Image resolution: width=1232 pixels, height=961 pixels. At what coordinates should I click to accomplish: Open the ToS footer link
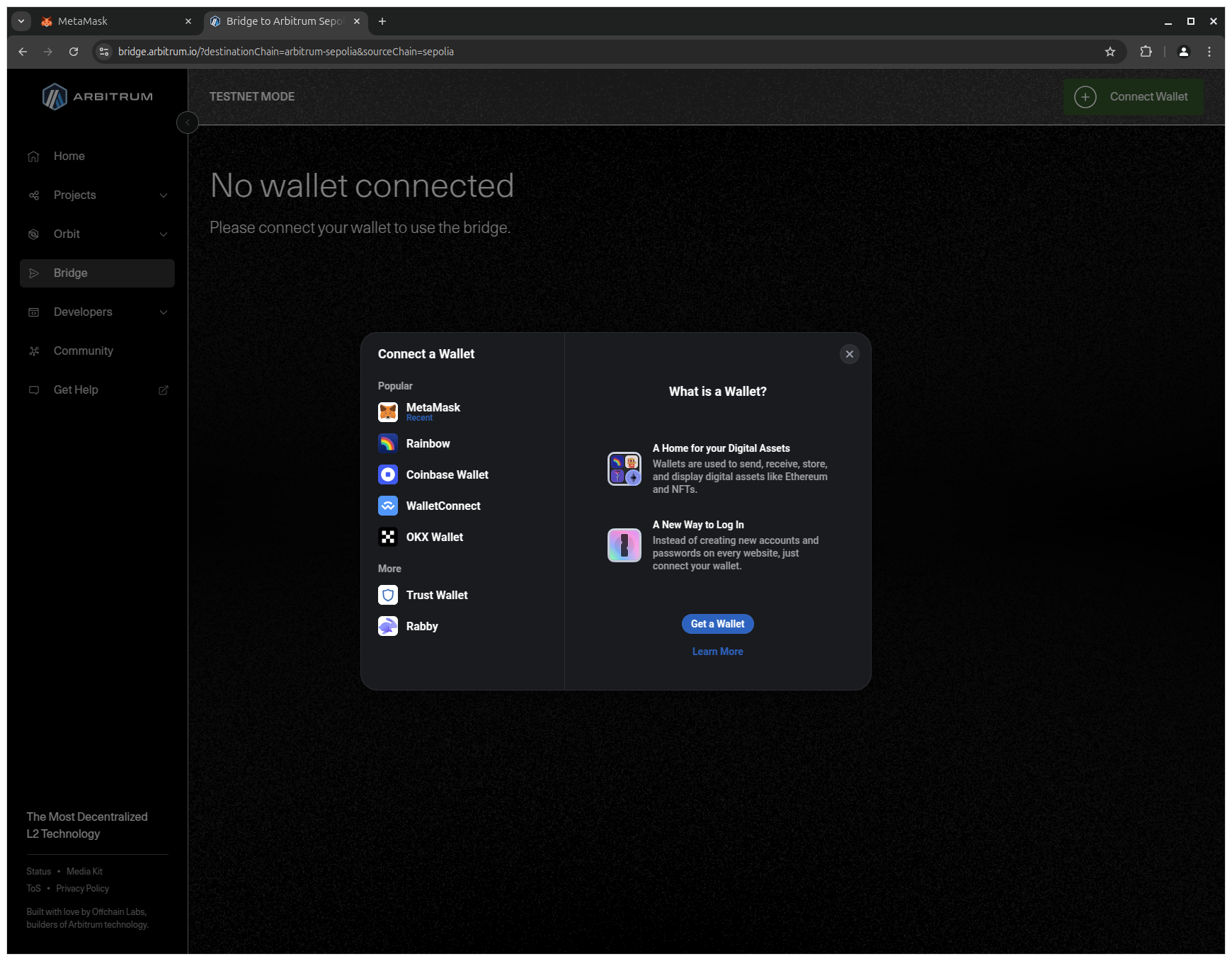(34, 889)
